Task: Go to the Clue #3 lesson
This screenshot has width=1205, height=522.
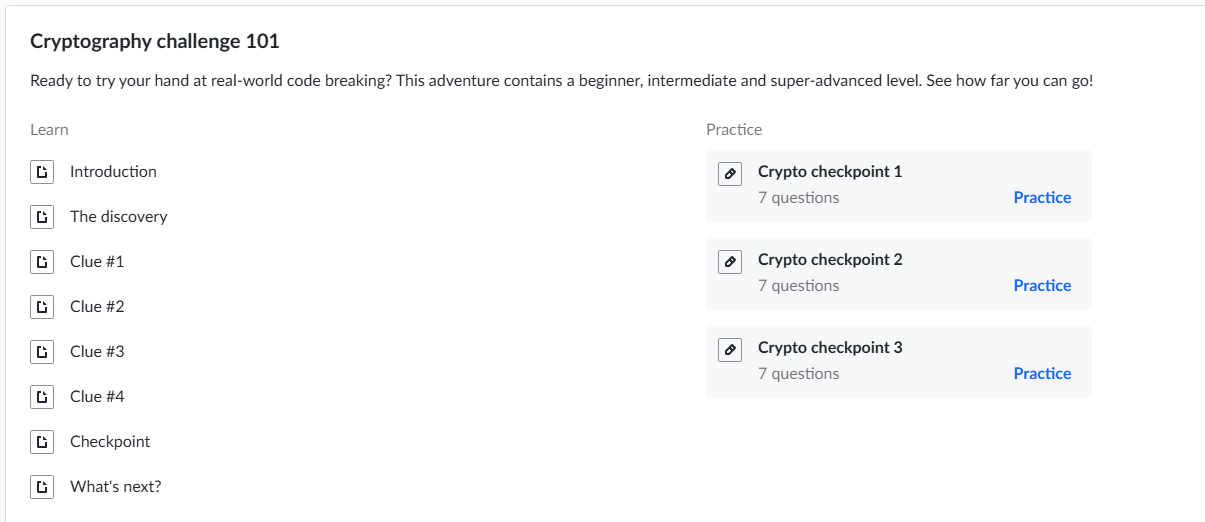Action: tap(97, 352)
